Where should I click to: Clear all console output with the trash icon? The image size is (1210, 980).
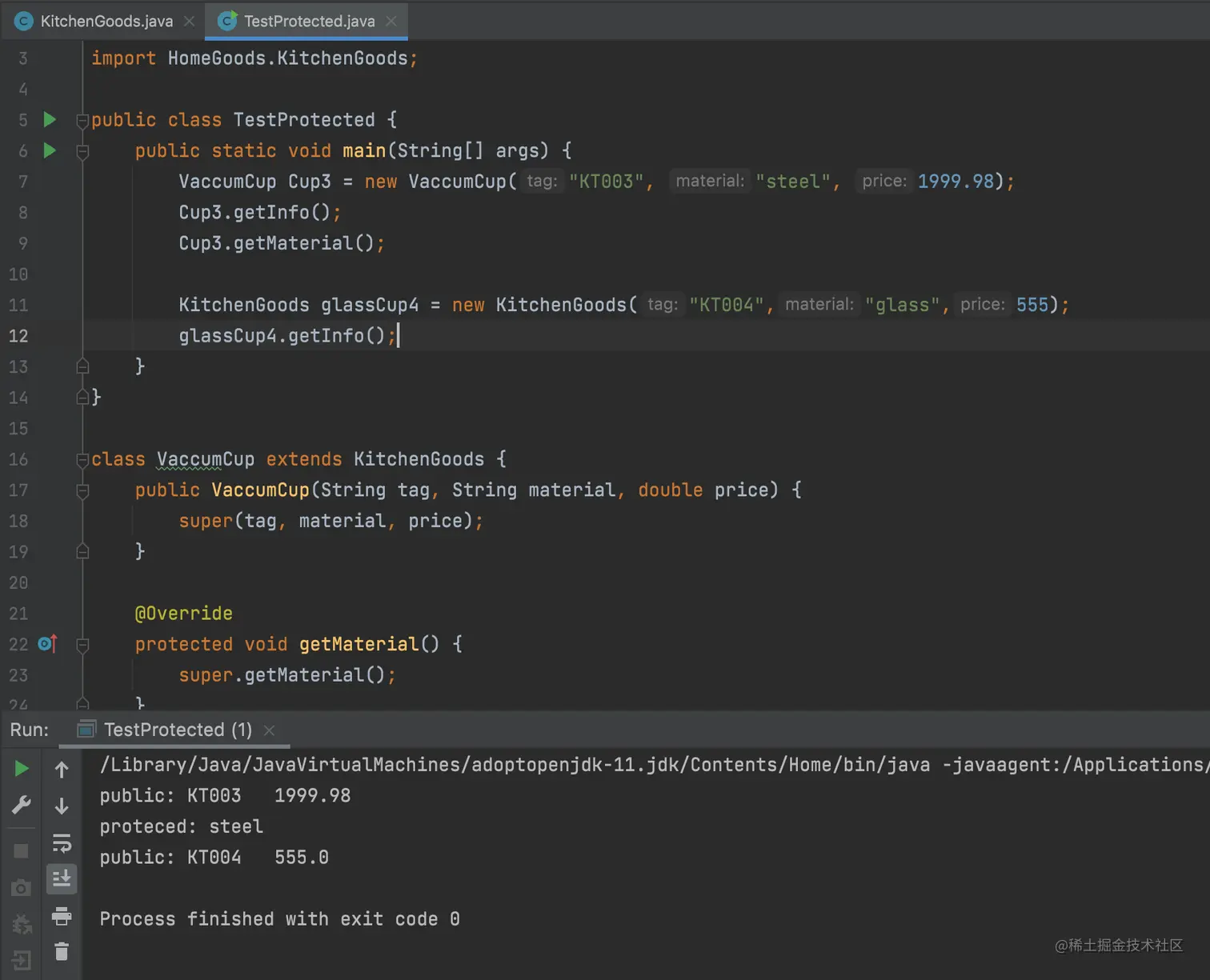point(62,951)
